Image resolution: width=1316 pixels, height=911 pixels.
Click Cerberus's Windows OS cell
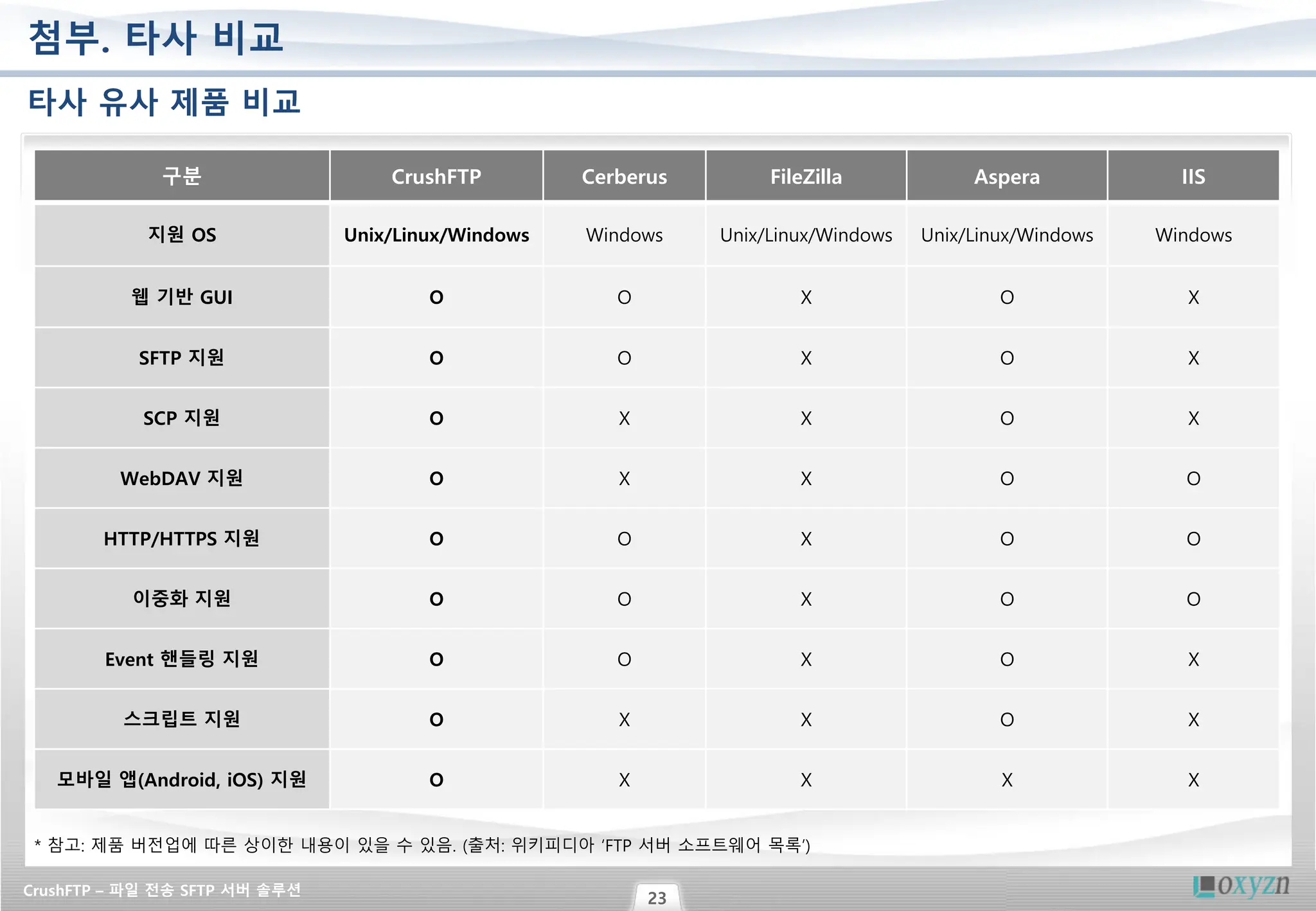point(624,235)
